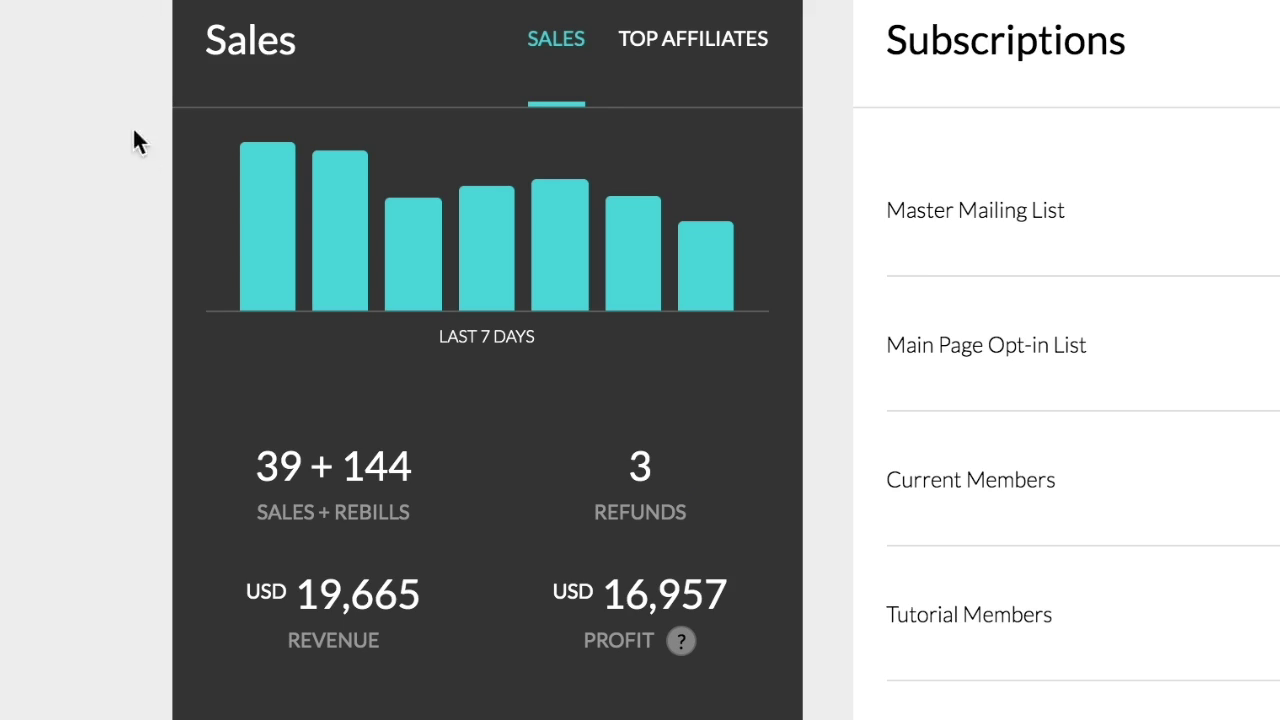Click the sixth bar in sales chart
This screenshot has height=720, width=1280.
(x=633, y=254)
